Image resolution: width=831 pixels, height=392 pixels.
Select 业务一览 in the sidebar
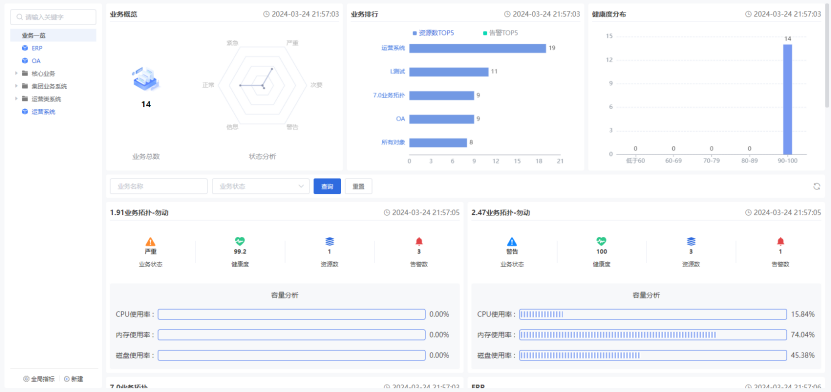tap(53, 35)
